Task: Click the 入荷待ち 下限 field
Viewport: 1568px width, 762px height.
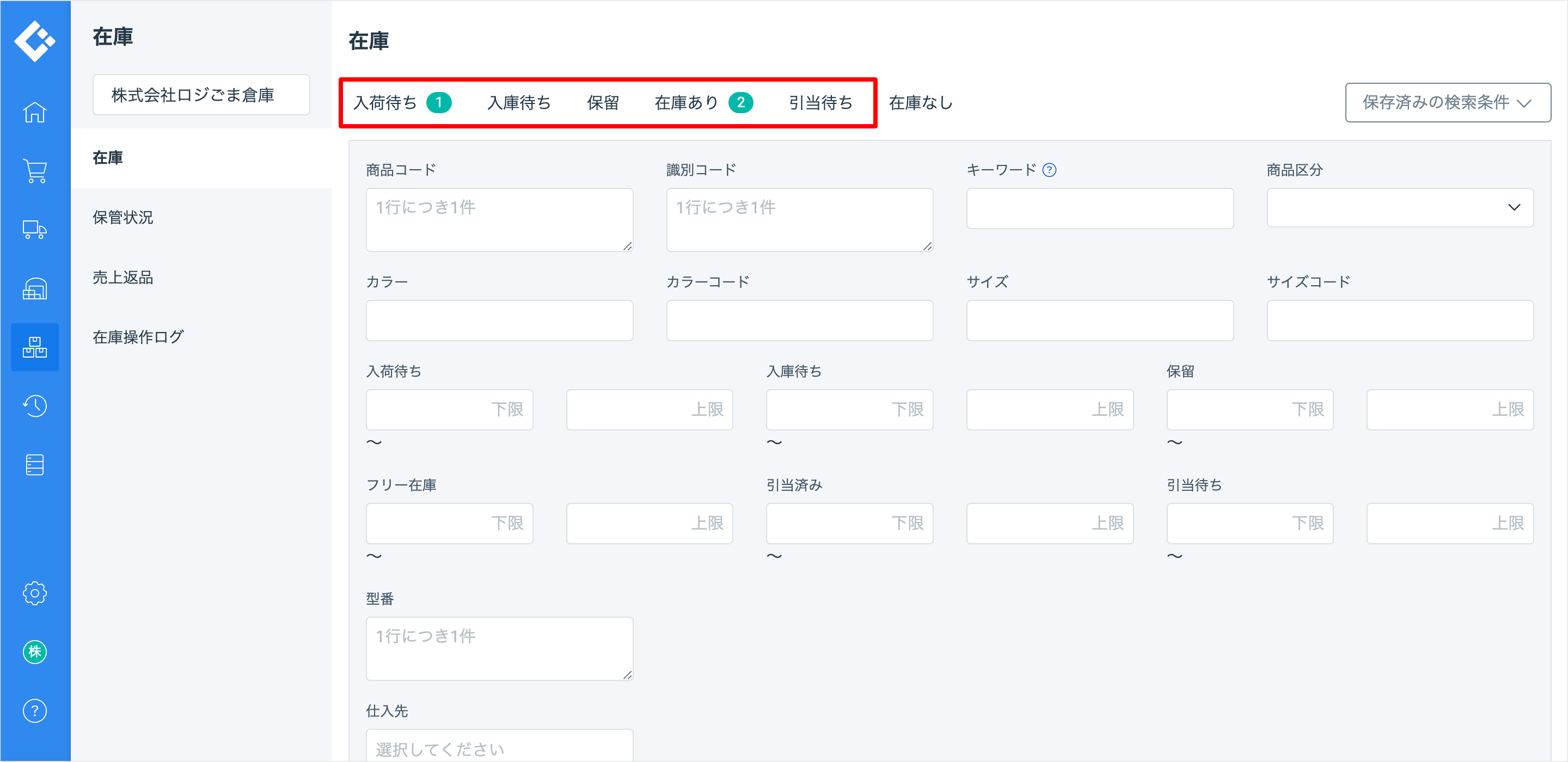Action: (x=449, y=410)
